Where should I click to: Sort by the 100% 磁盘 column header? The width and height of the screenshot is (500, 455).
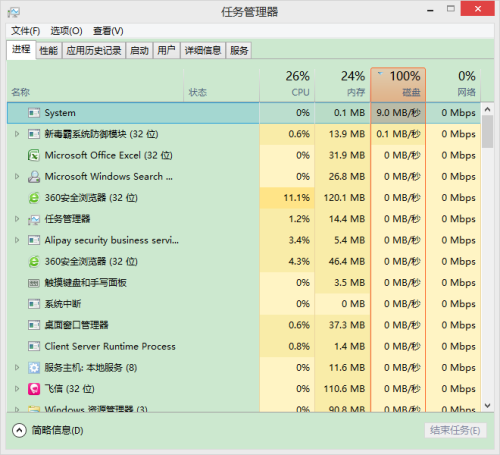[x=398, y=85]
